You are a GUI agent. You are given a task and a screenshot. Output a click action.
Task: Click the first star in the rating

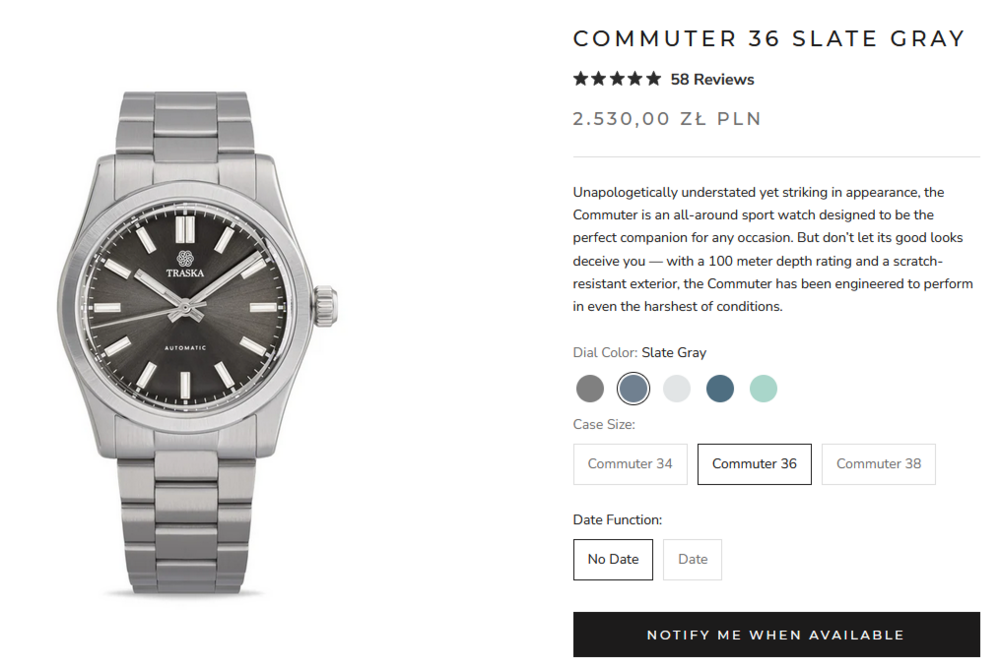tap(581, 79)
